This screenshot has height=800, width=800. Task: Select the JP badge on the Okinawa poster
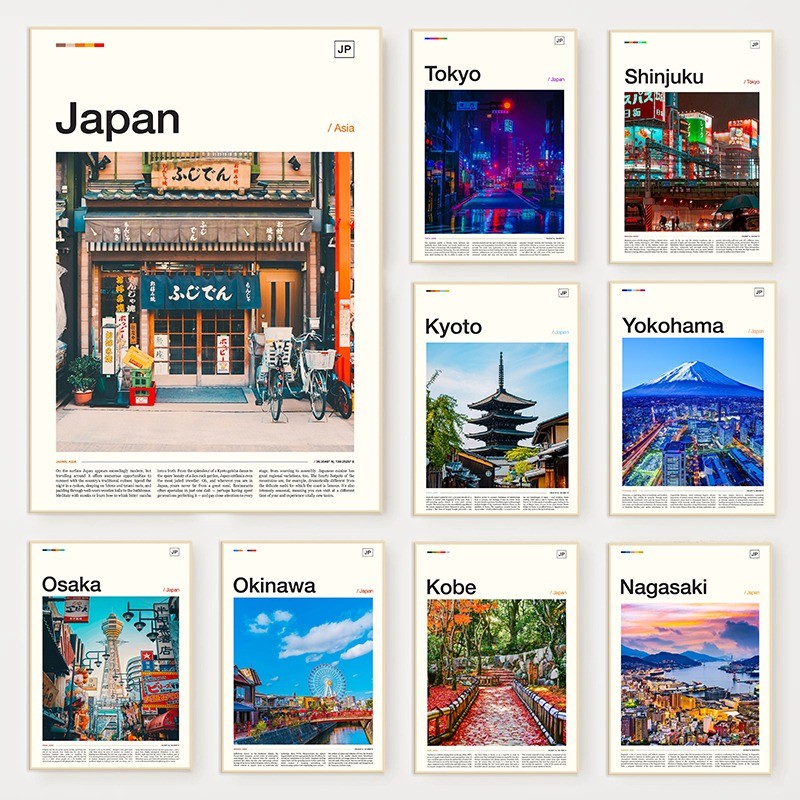click(x=367, y=552)
